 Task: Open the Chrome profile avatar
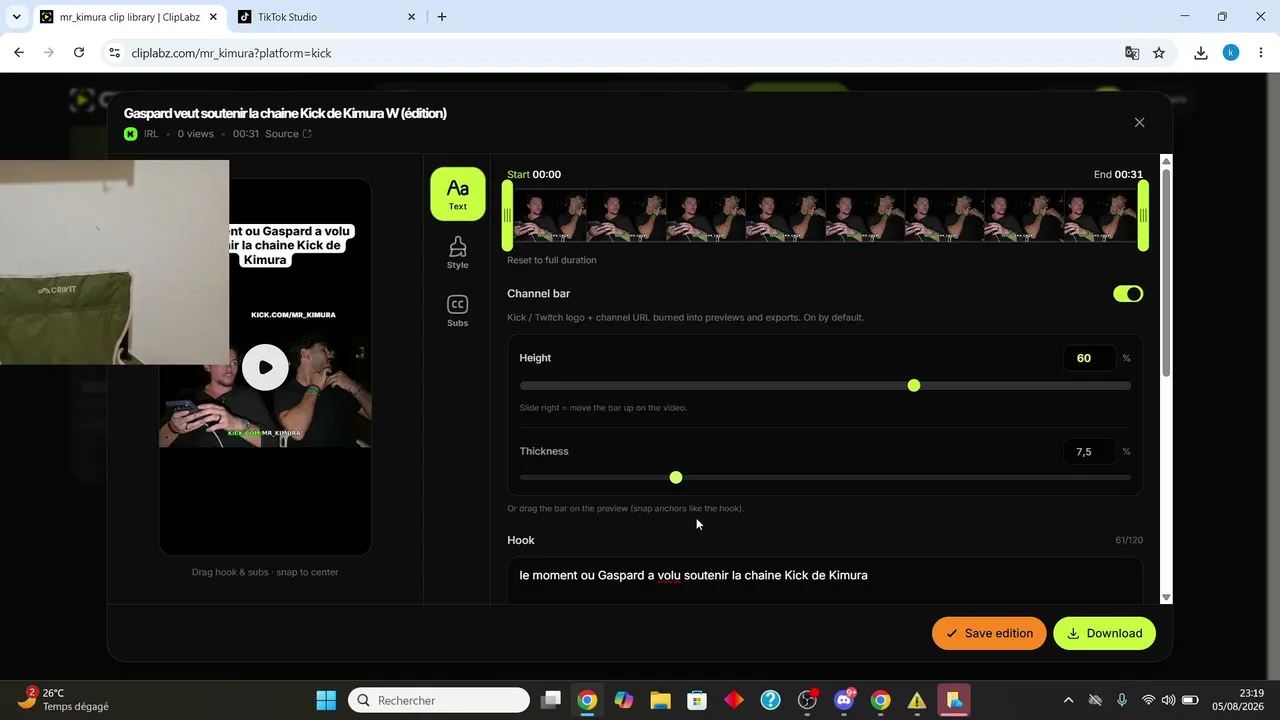click(1231, 53)
